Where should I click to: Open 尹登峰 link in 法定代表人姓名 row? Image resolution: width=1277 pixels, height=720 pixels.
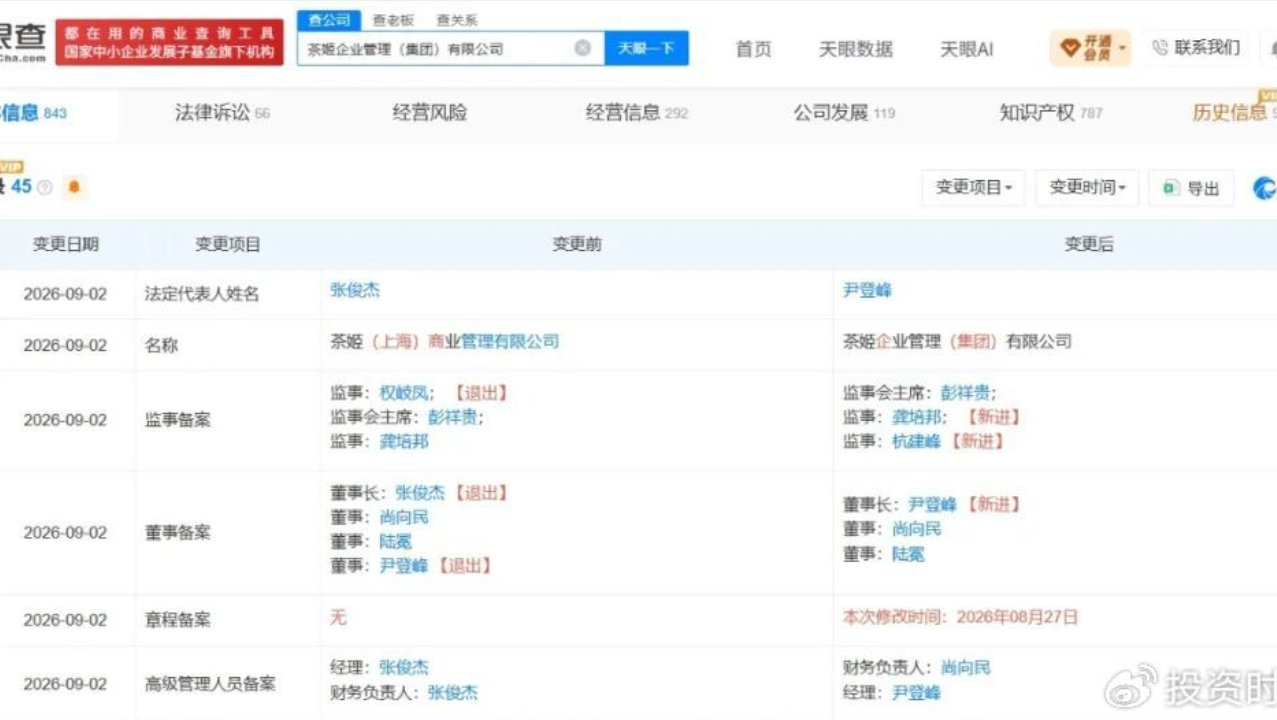pos(867,290)
